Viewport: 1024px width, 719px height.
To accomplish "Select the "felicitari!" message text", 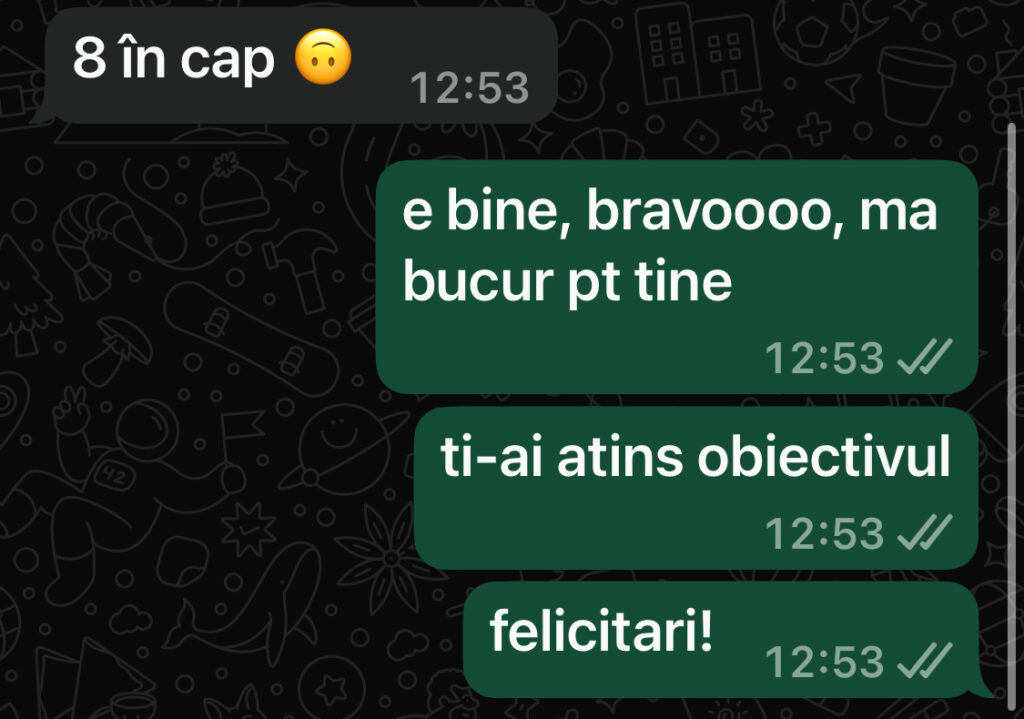I will [601, 630].
